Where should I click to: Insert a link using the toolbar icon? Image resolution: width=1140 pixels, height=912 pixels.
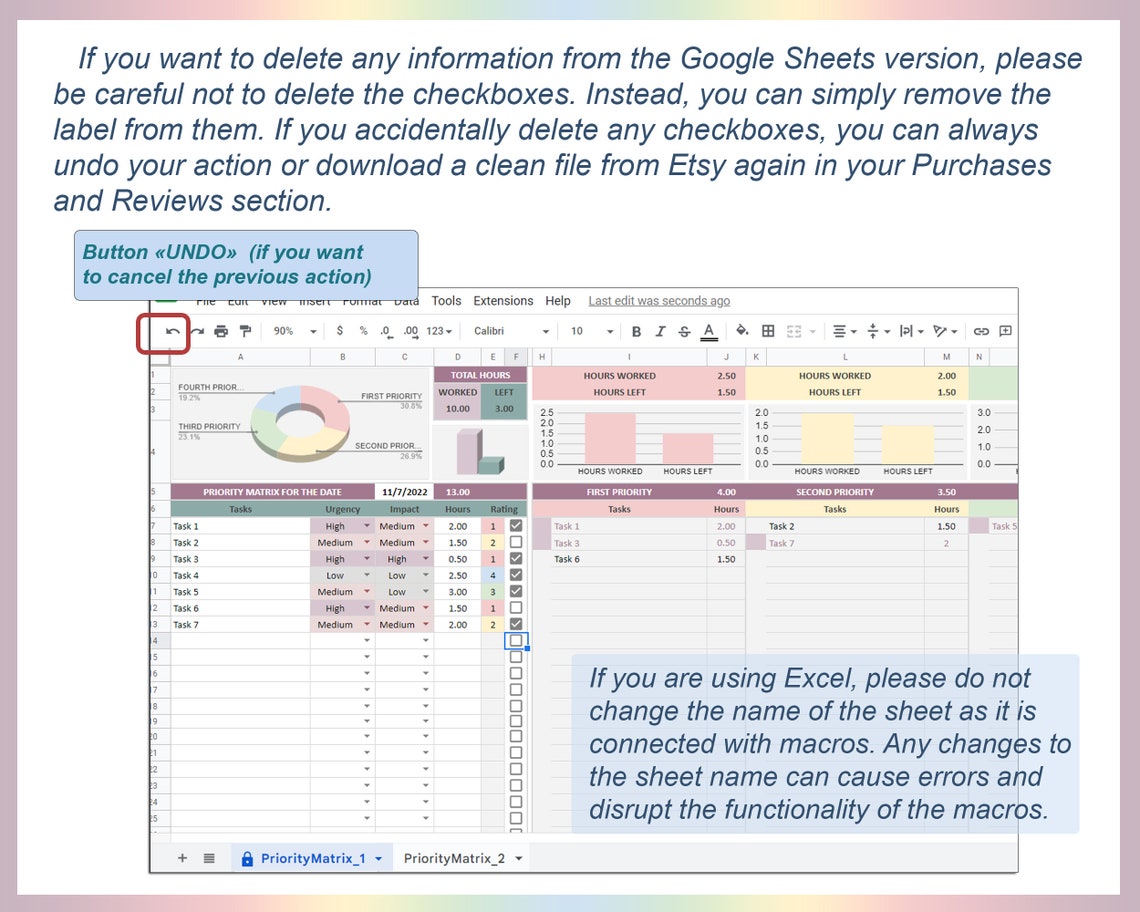coord(982,331)
